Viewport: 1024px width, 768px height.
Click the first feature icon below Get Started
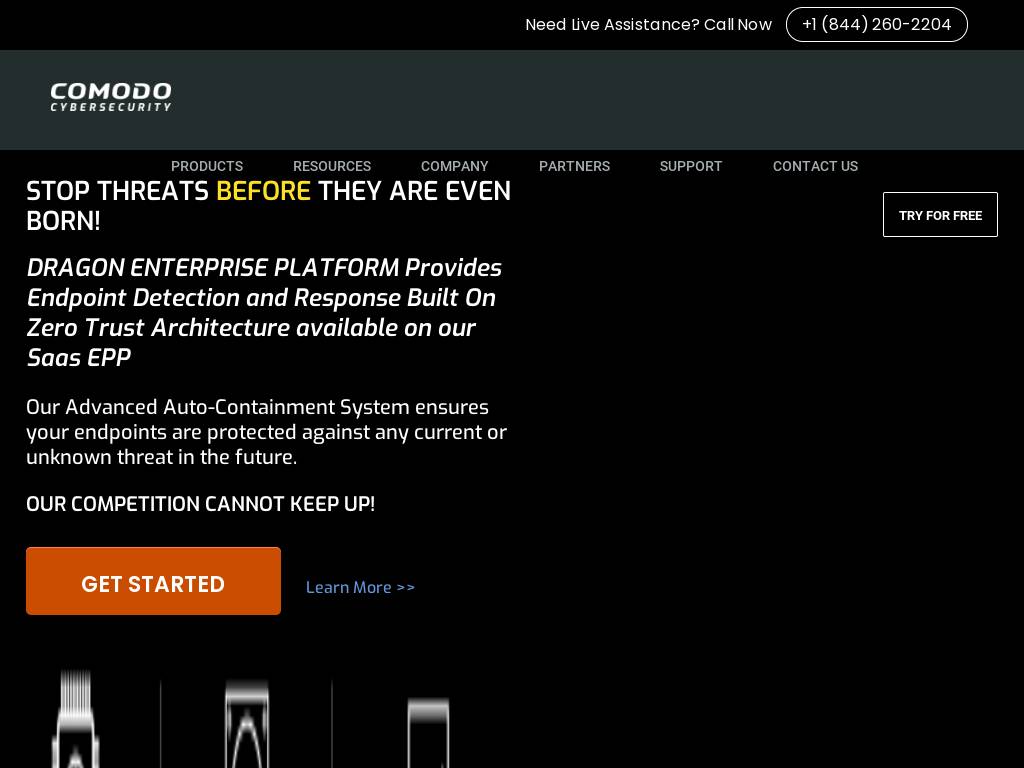[x=75, y=720]
